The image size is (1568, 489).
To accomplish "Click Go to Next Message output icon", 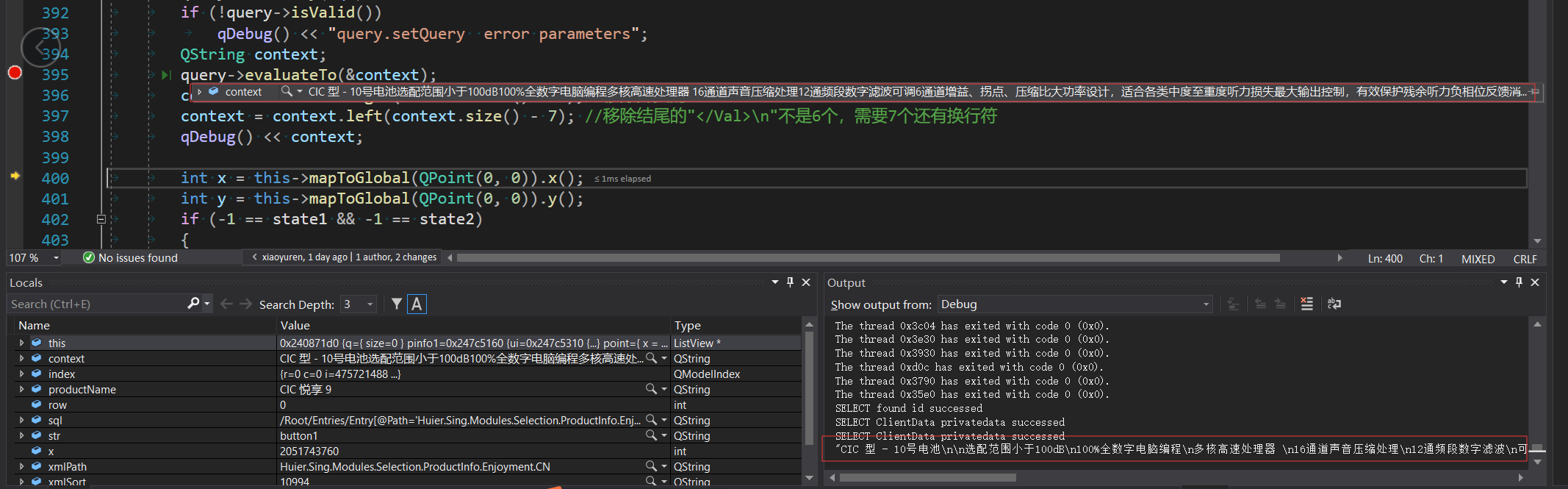I will pyautogui.click(x=1280, y=304).
